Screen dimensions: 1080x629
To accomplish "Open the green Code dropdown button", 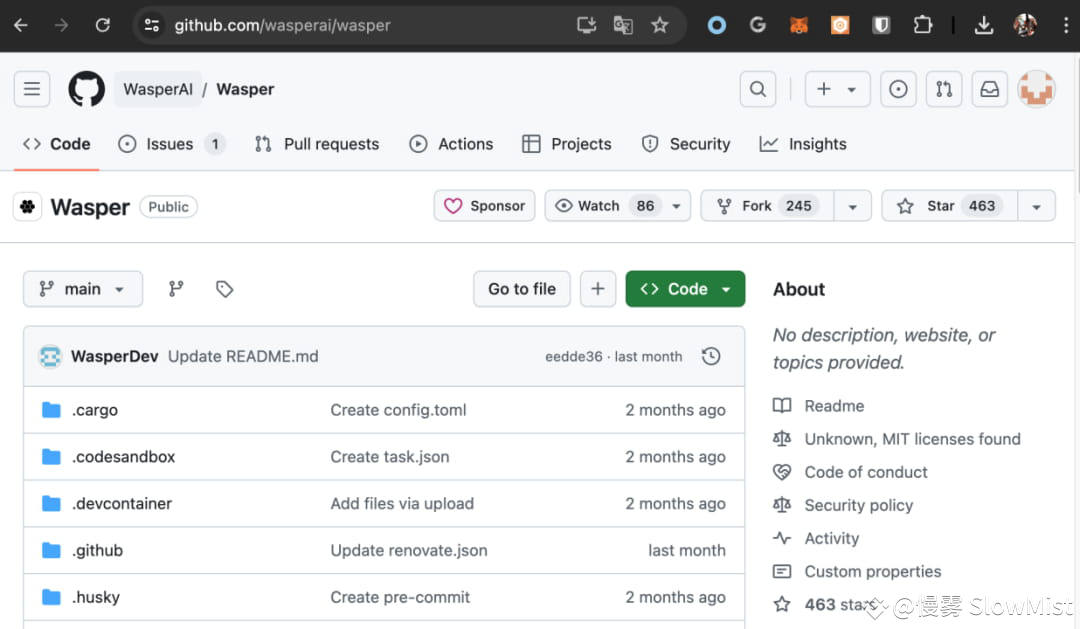I will click(x=685, y=289).
